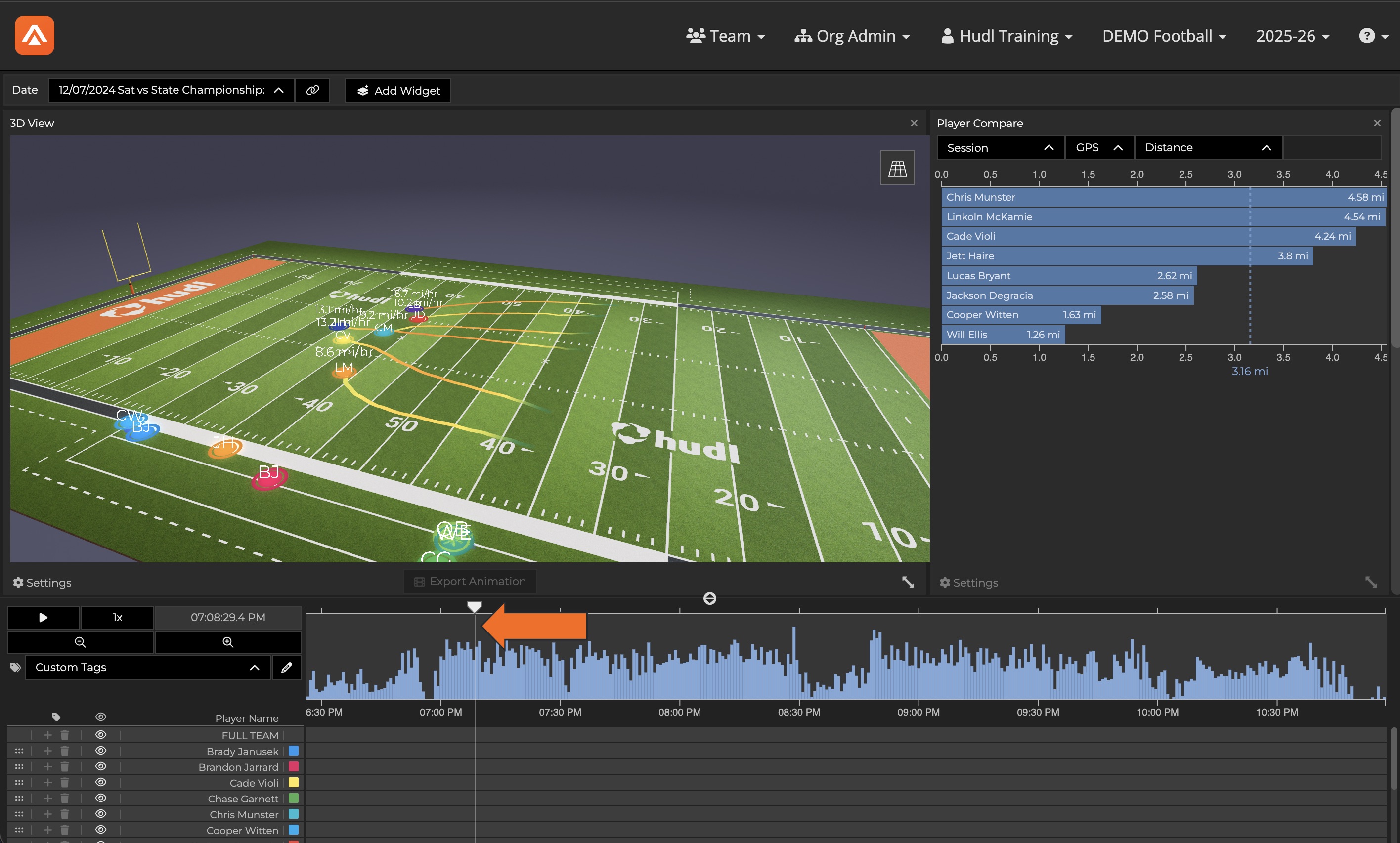Click the tag icon beside Custom Tags
This screenshot has width=1400, height=843.
click(15, 667)
